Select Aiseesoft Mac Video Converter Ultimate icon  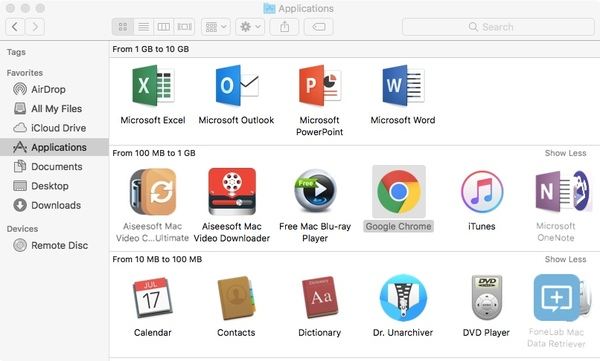(153, 191)
